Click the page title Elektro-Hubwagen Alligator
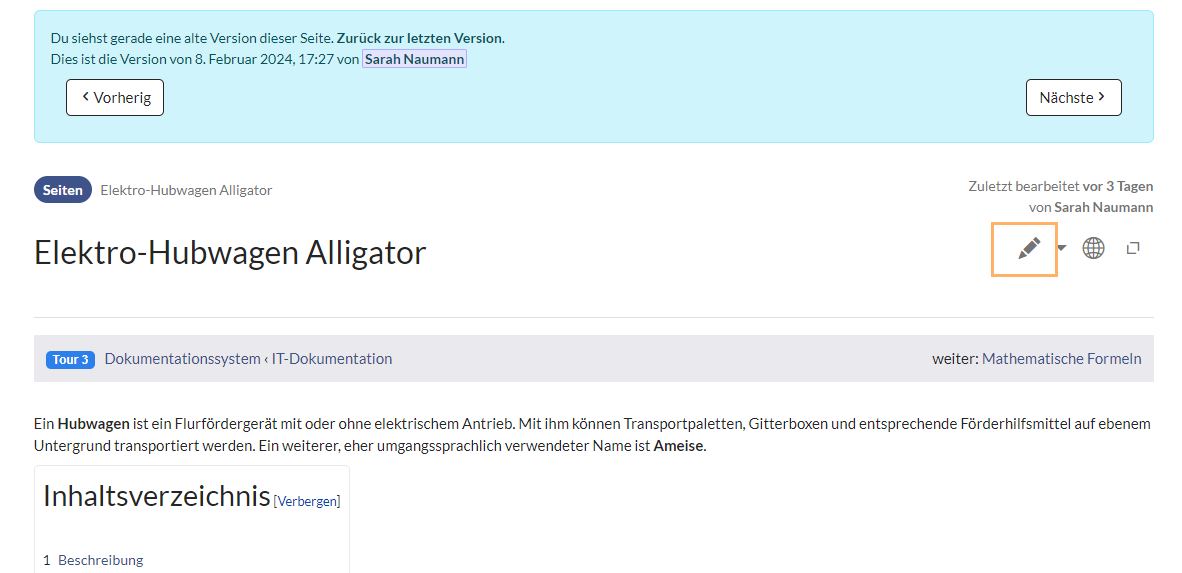 click(x=230, y=253)
